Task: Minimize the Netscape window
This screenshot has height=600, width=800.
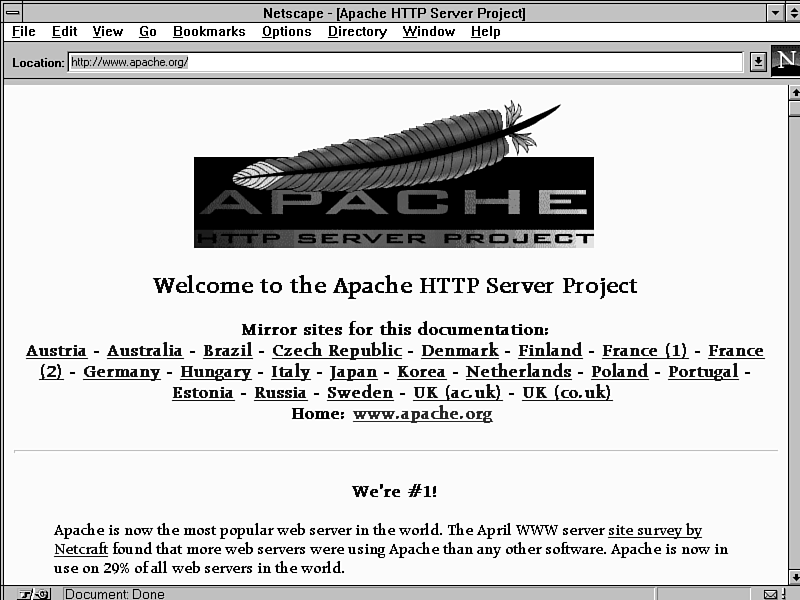Action: click(776, 13)
